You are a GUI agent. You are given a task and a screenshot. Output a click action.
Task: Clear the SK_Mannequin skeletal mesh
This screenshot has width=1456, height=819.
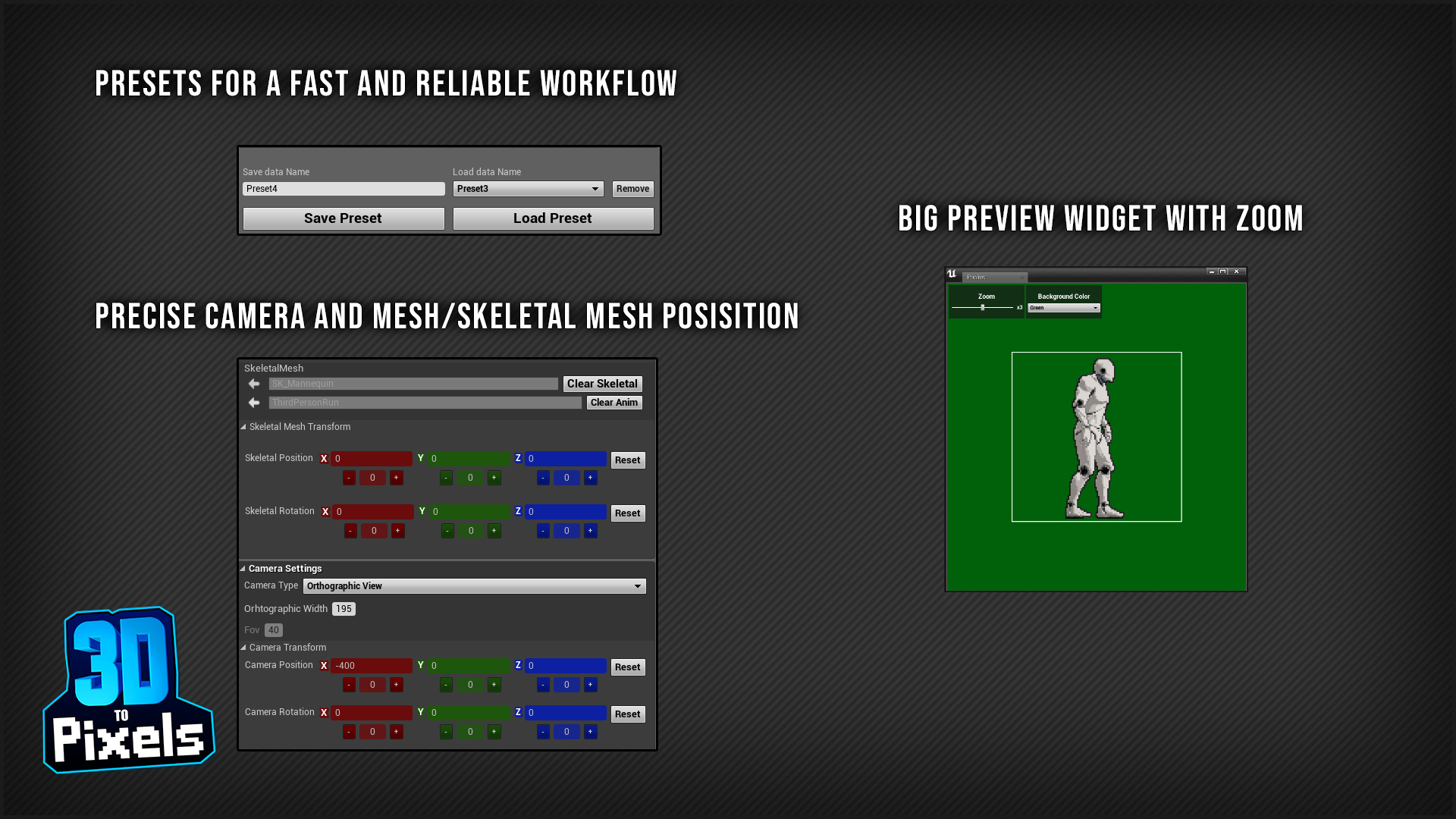(601, 383)
